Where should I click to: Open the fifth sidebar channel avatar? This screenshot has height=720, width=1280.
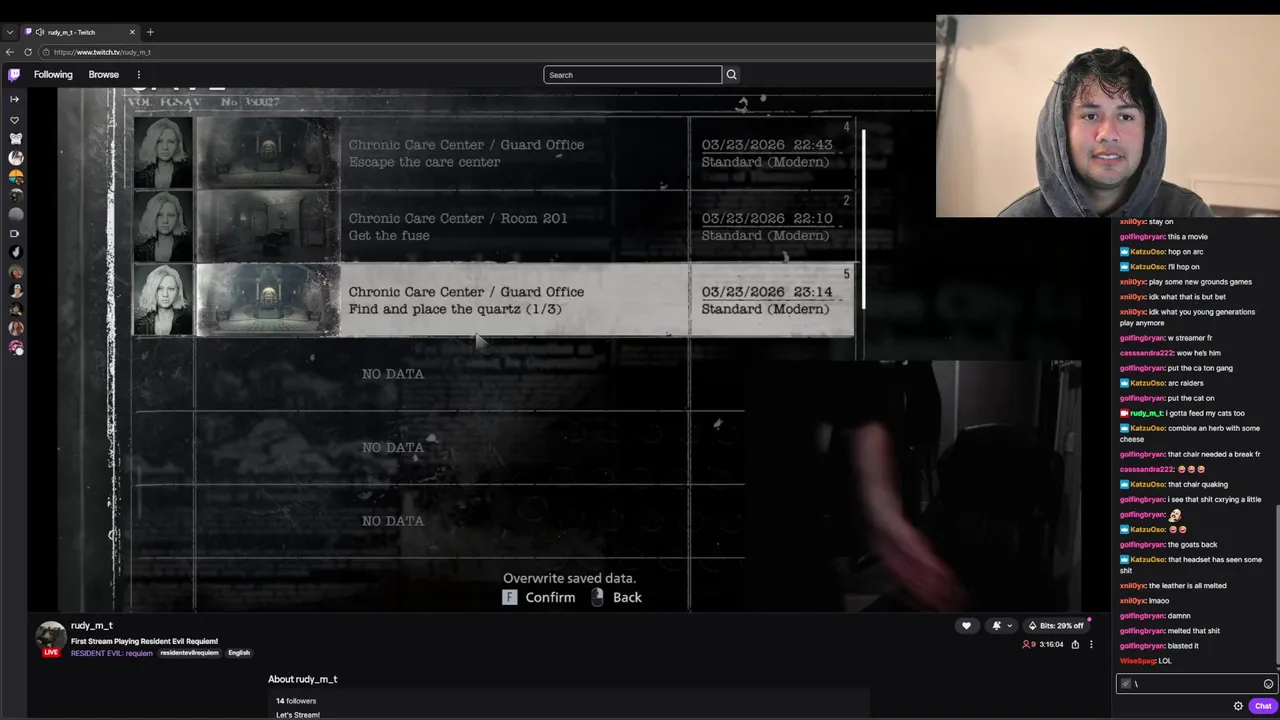point(14,215)
